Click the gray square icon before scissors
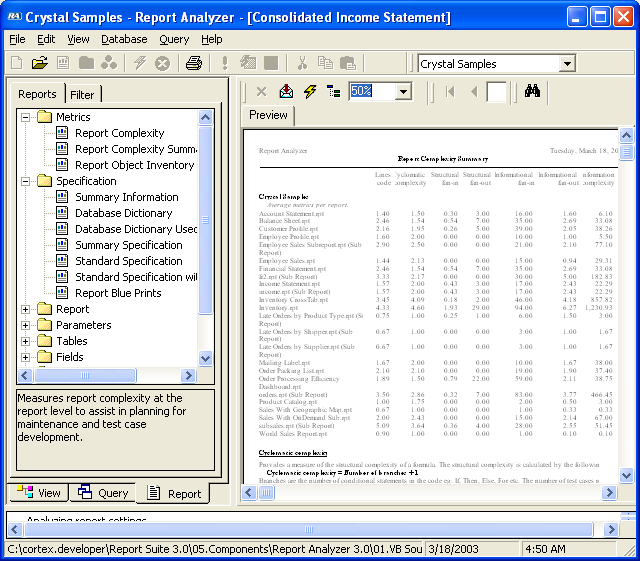 271,63
